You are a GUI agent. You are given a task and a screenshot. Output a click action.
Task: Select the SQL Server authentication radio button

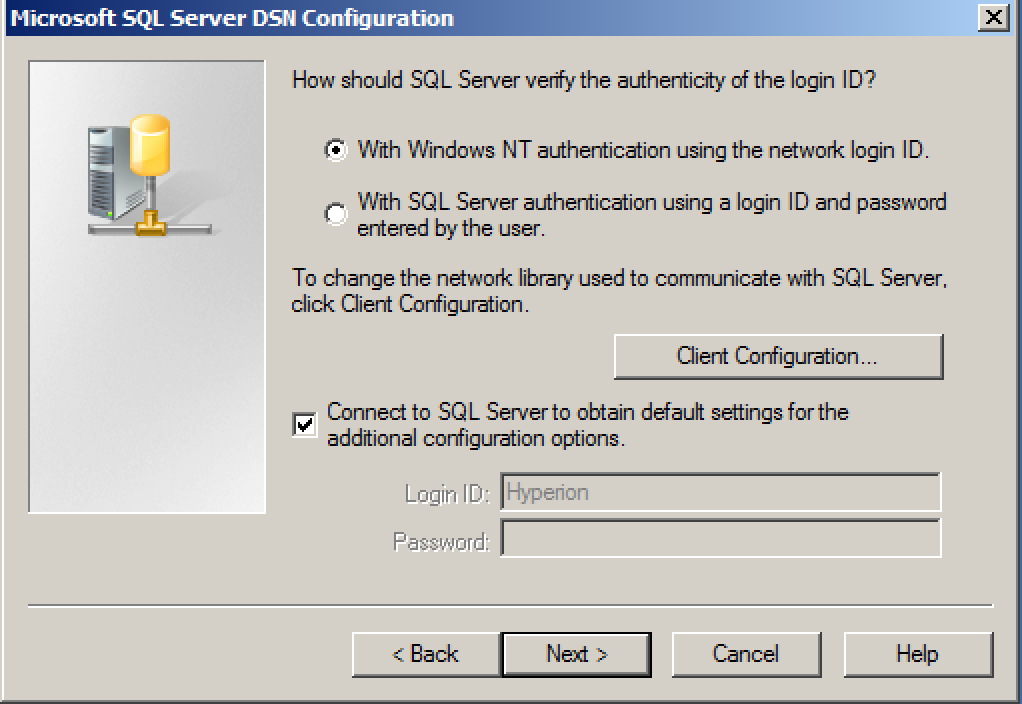click(x=336, y=213)
